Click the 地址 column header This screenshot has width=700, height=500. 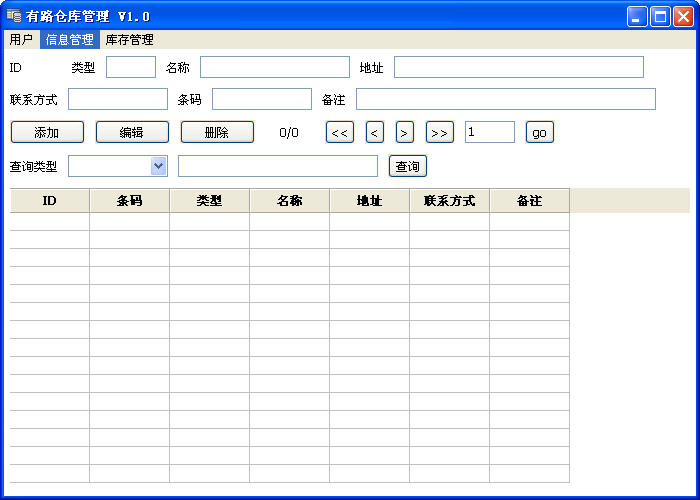click(370, 201)
